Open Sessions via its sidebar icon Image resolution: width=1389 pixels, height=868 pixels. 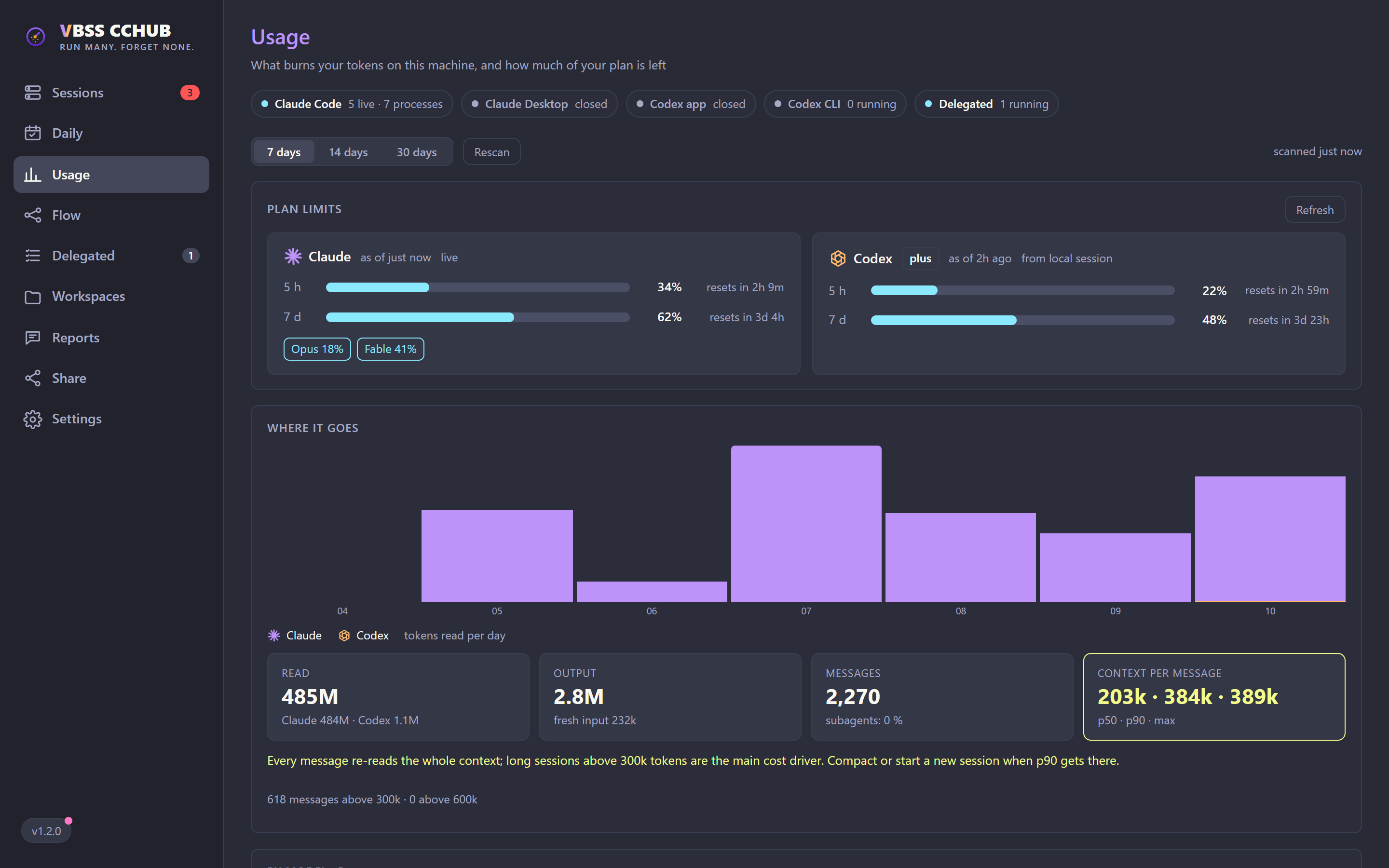point(33,93)
